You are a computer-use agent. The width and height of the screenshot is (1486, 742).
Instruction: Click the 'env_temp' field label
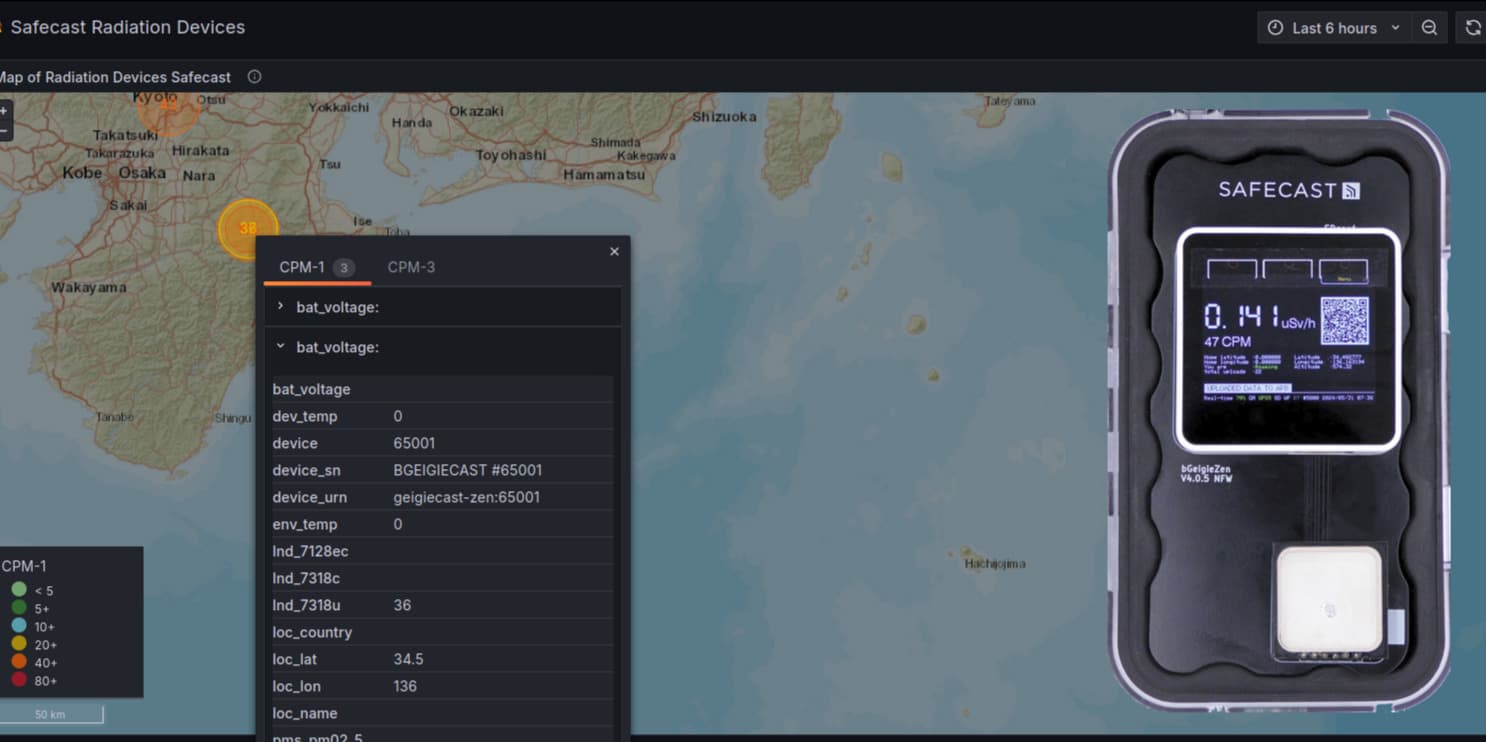[304, 524]
